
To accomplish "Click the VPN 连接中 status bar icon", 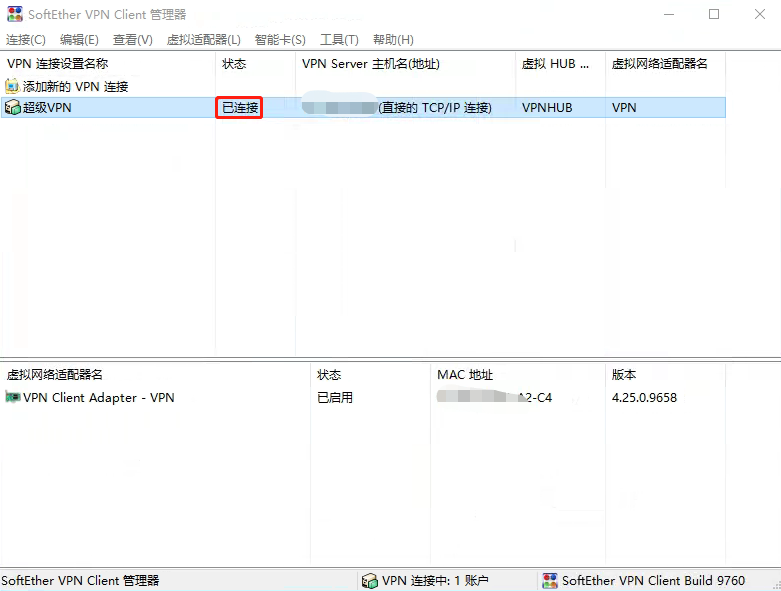I will coord(370,581).
